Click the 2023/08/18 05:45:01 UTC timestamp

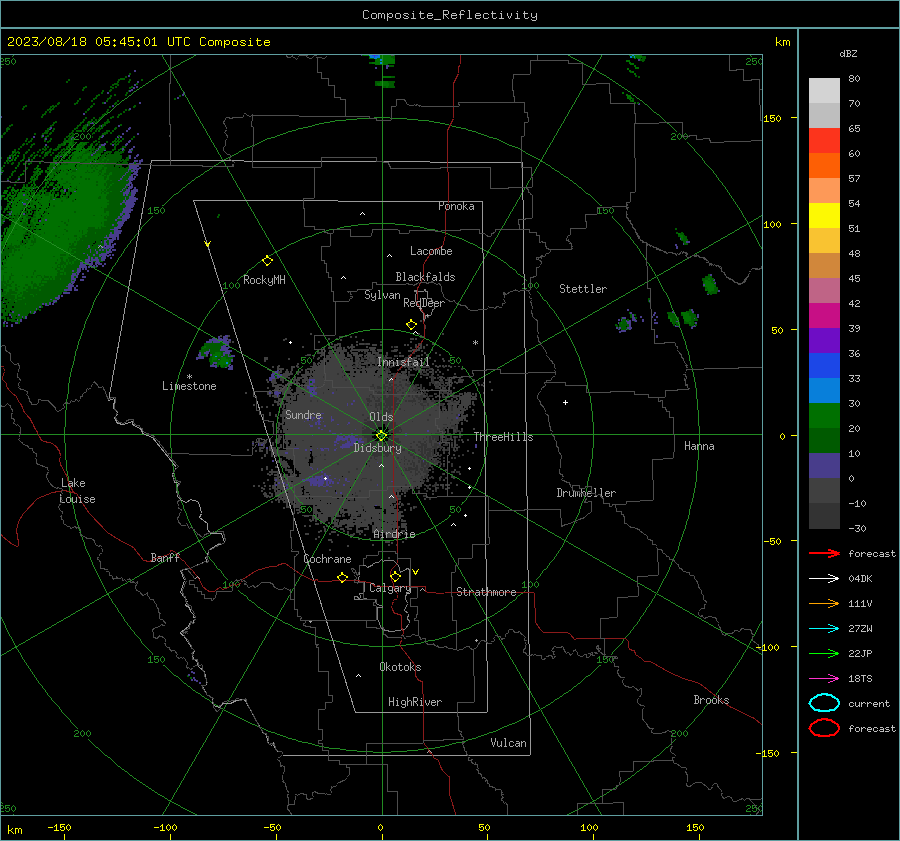pos(138,42)
